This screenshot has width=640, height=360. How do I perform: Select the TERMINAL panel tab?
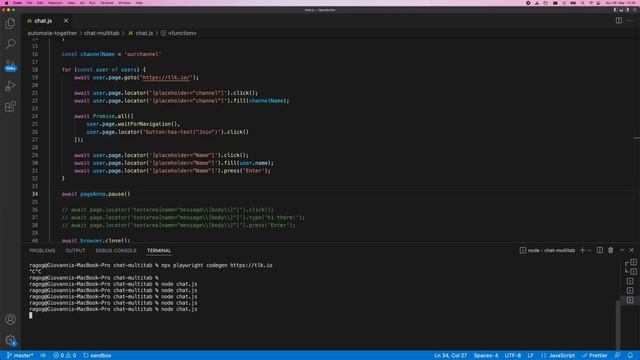(159, 251)
